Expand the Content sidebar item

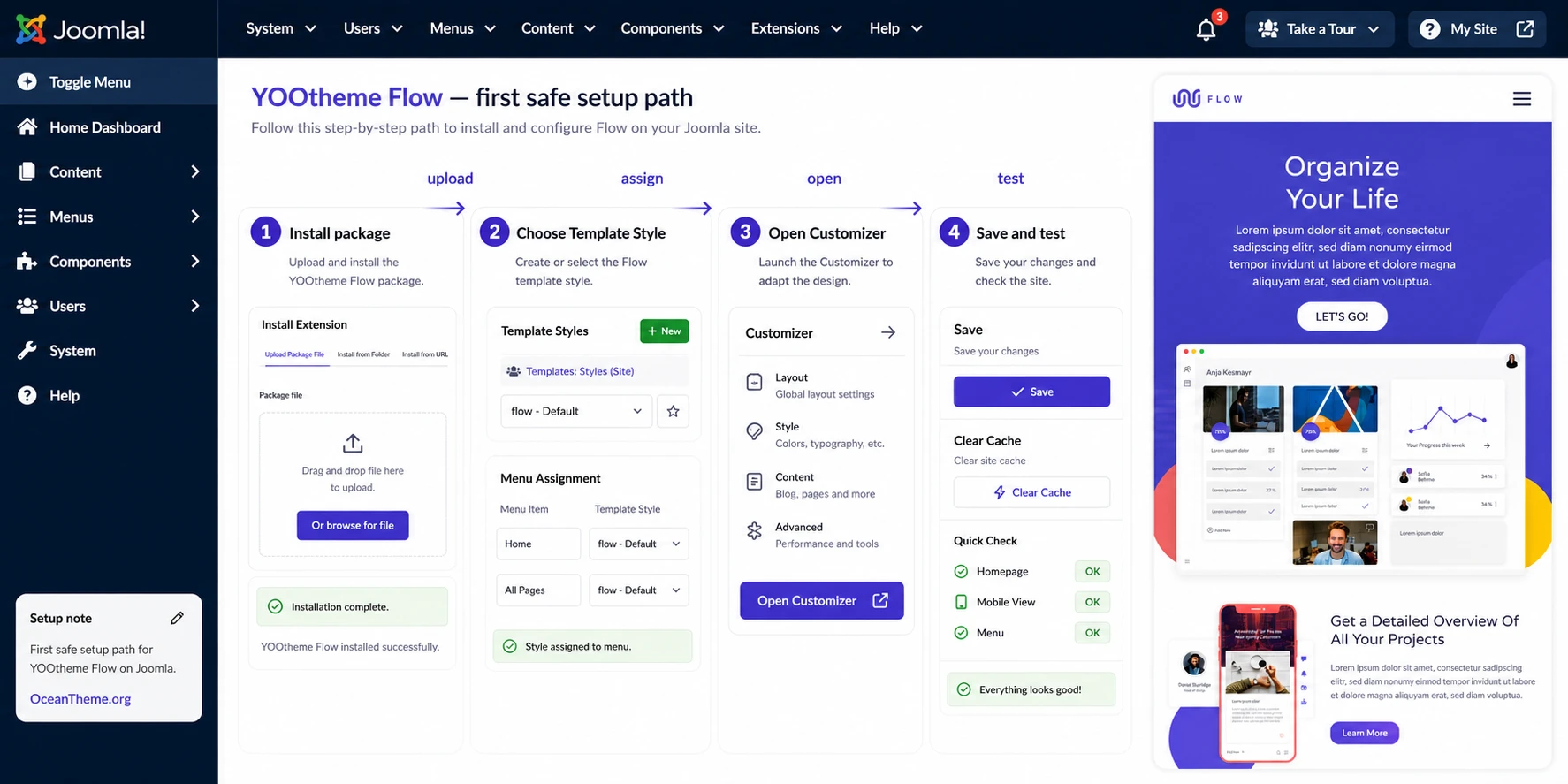click(109, 171)
